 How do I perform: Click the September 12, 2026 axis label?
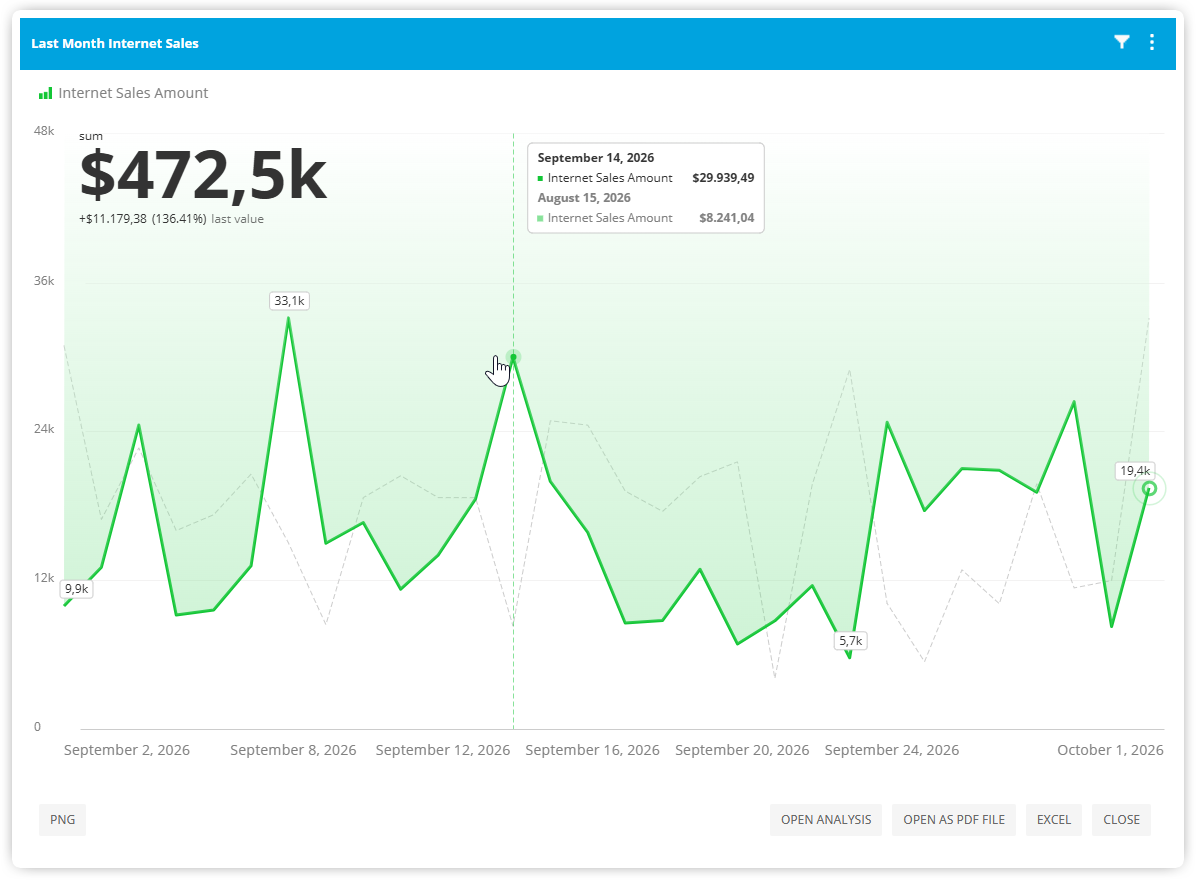[443, 750]
